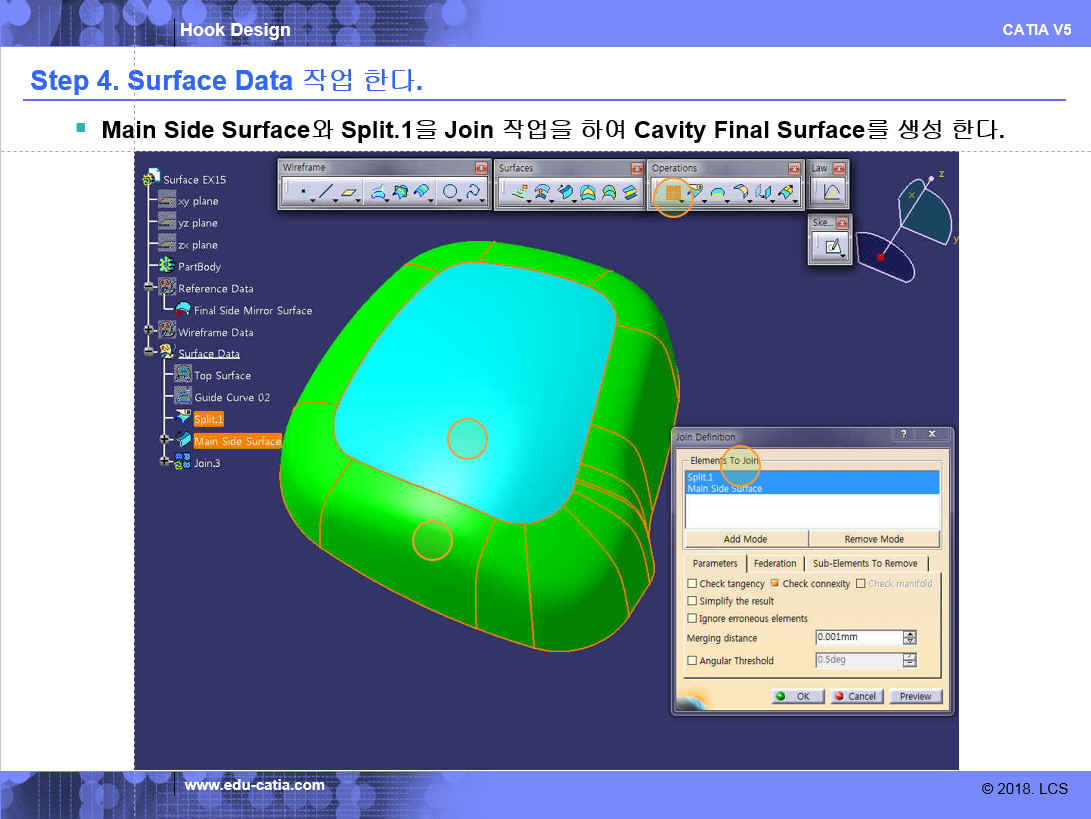Pick the Plane tool in Wireframe toolbar
Viewport: 1091px width, 819px height.
pos(349,192)
